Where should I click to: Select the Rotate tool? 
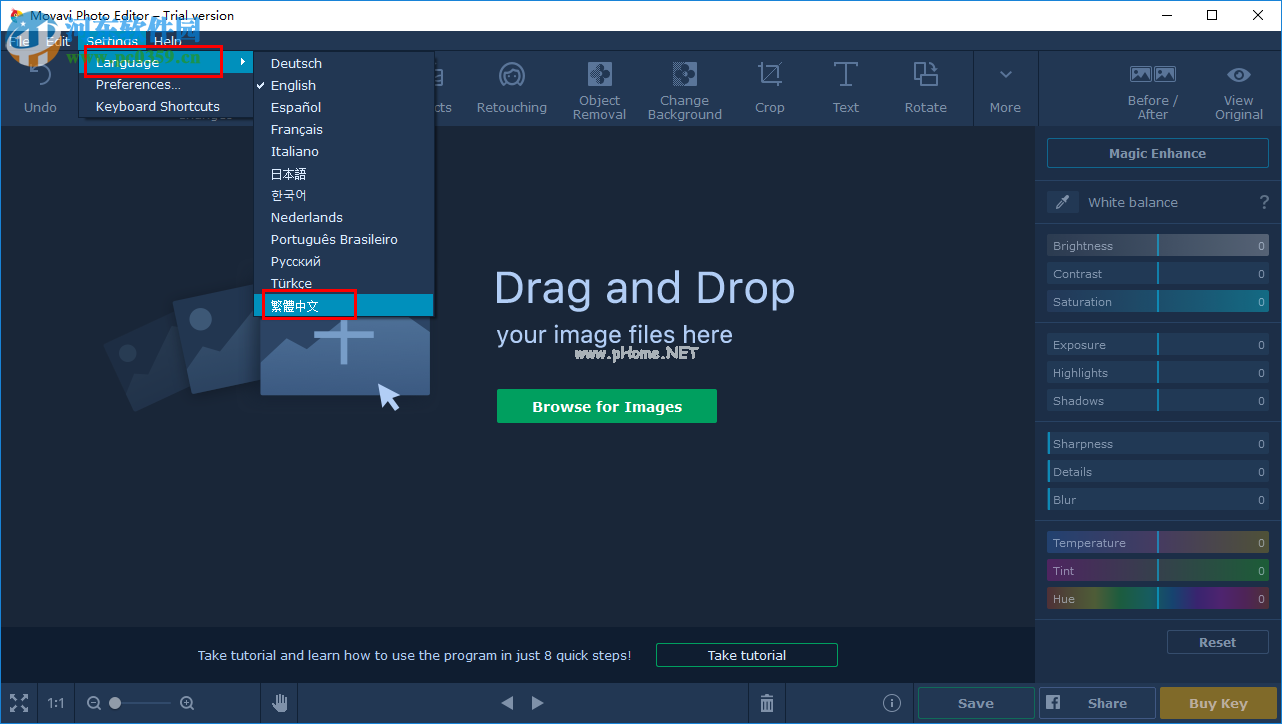tap(925, 88)
